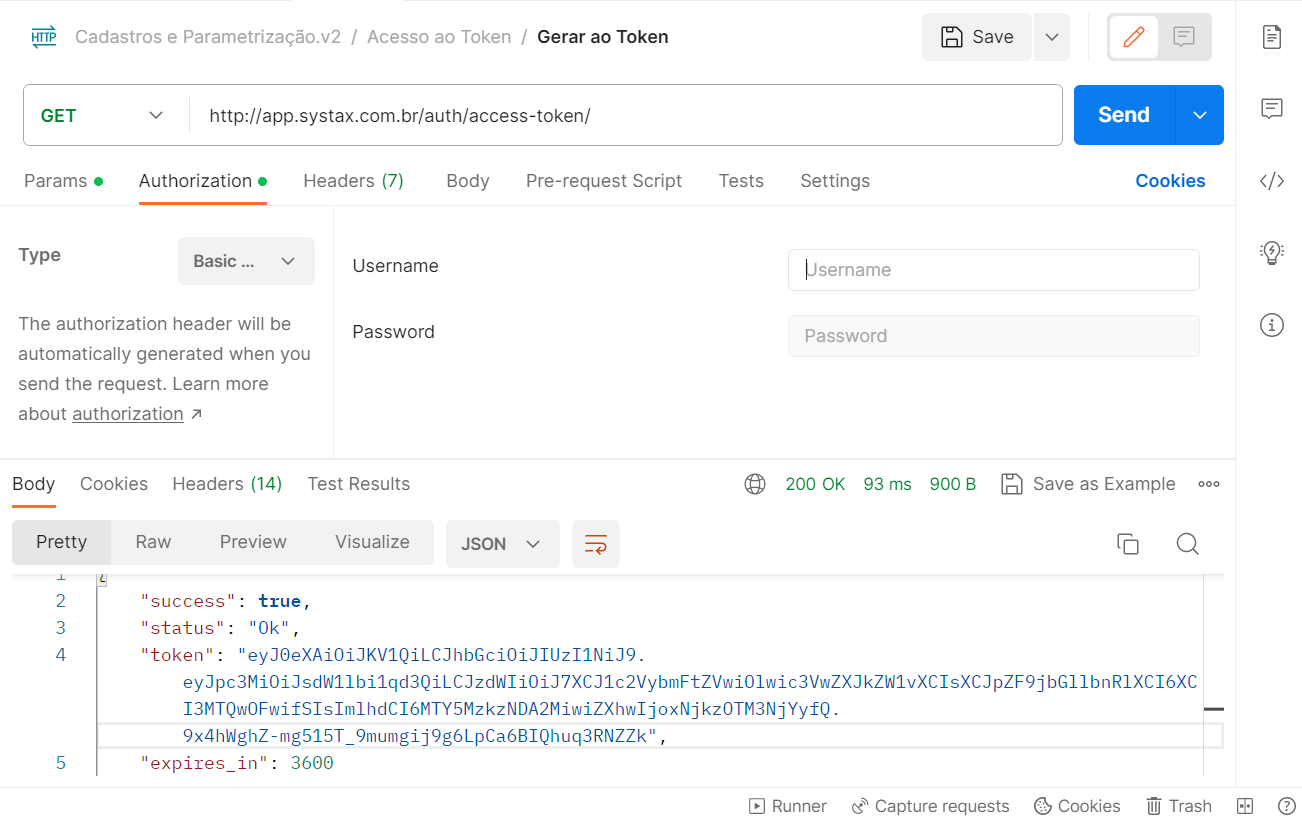This screenshot has height=820, width=1302.
Task: Expand the Send options arrow
Action: coord(1201,115)
